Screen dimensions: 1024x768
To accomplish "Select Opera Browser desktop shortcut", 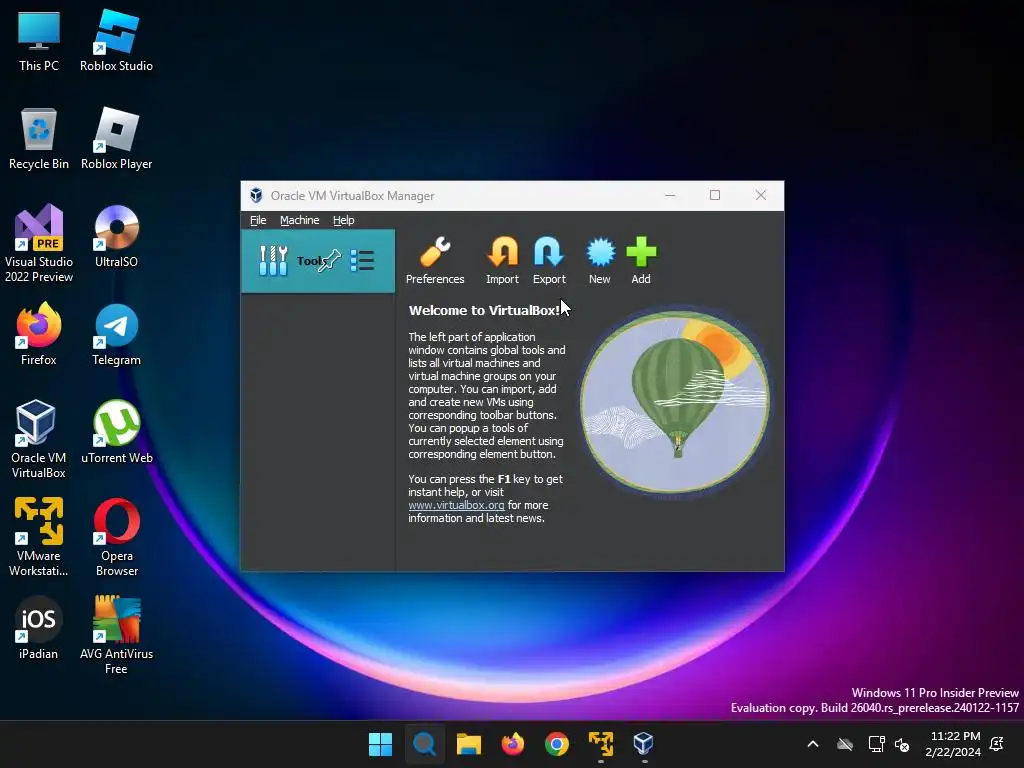I will 116,537.
